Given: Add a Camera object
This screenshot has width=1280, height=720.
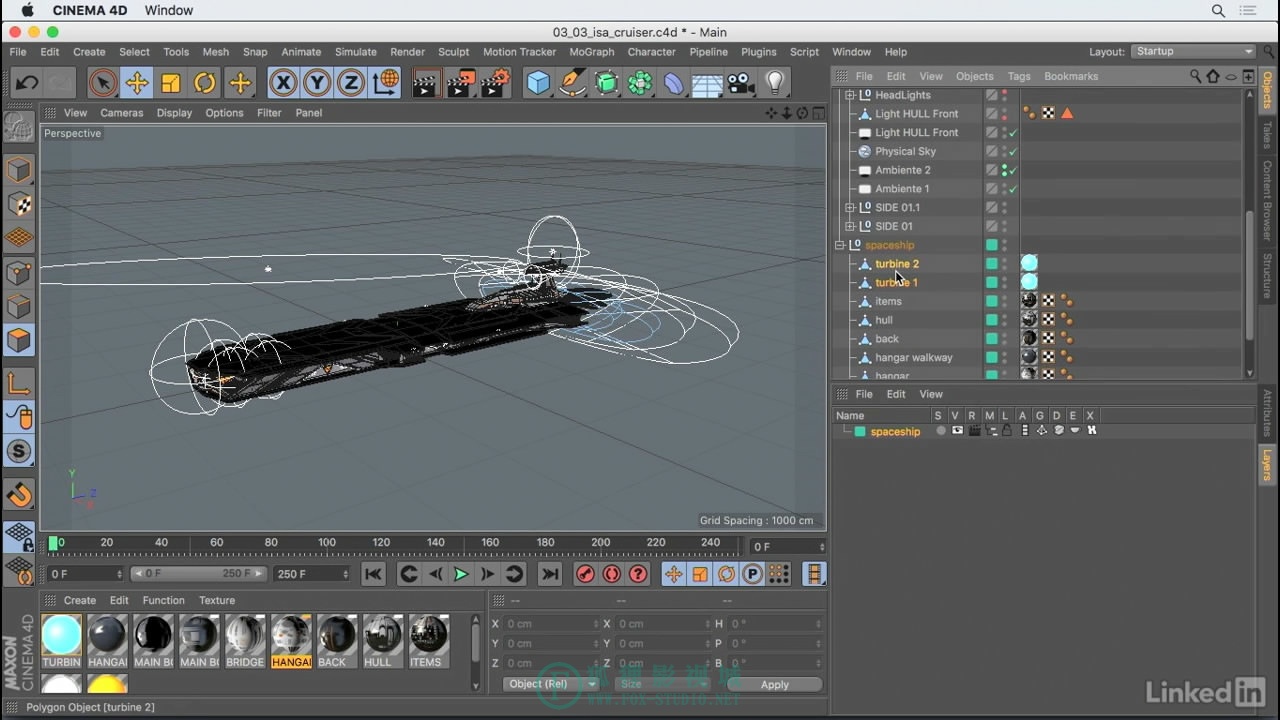Looking at the screenshot, I should coord(741,83).
